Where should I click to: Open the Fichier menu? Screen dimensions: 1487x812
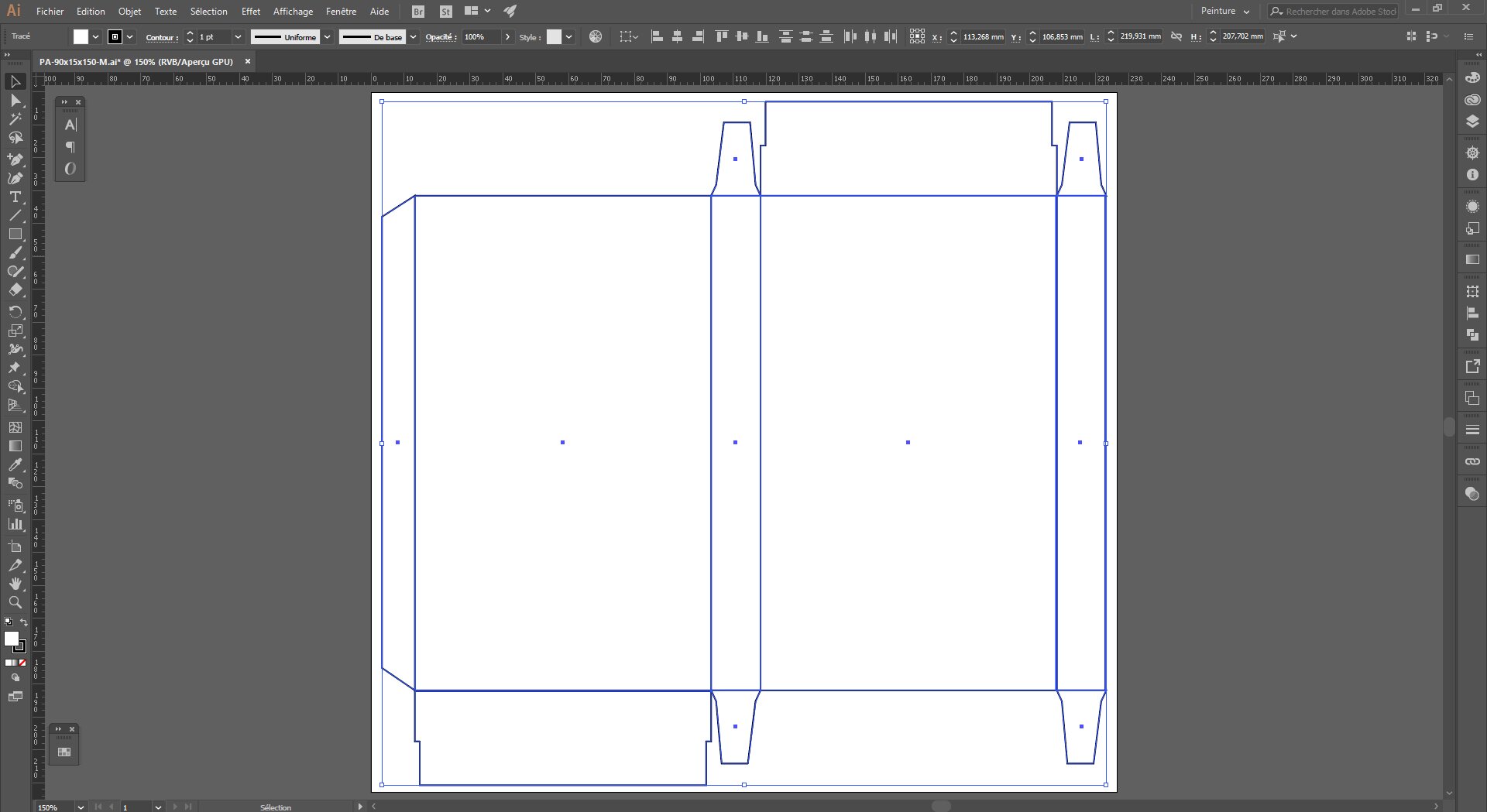pos(50,11)
